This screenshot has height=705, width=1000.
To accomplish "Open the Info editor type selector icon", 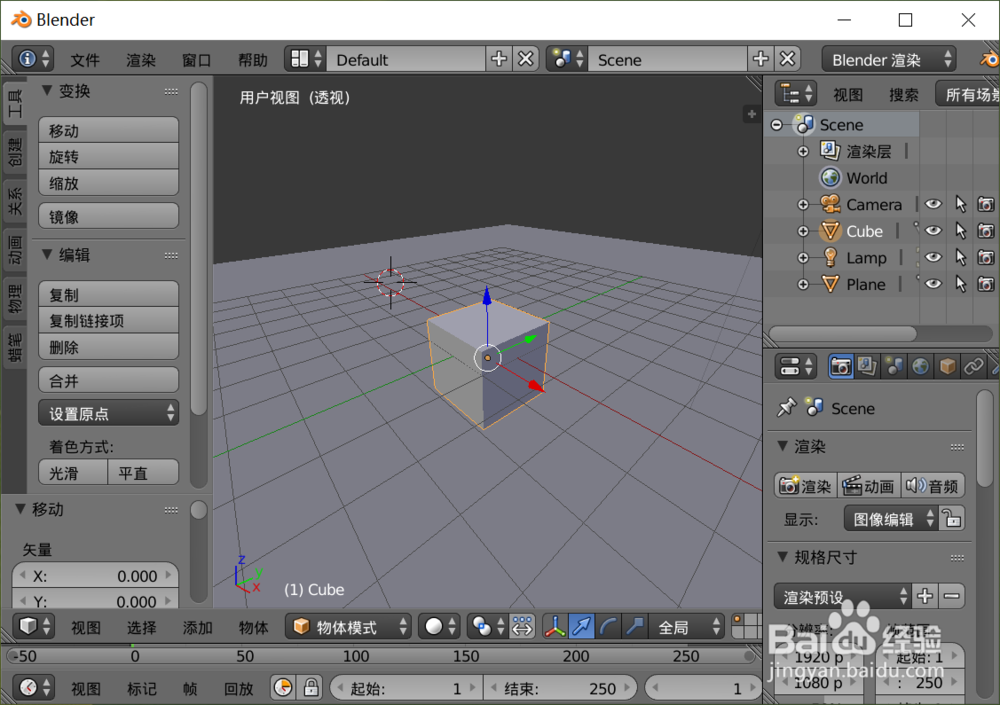I will 34,59.
